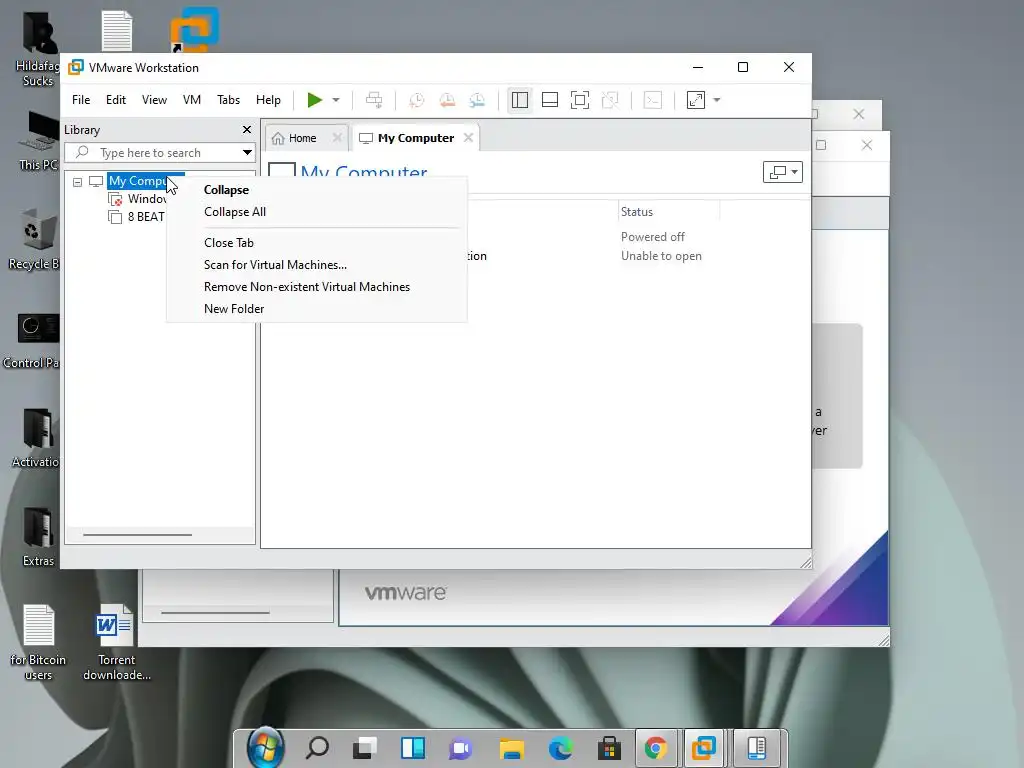Open Widgets from the taskbar

413,748
